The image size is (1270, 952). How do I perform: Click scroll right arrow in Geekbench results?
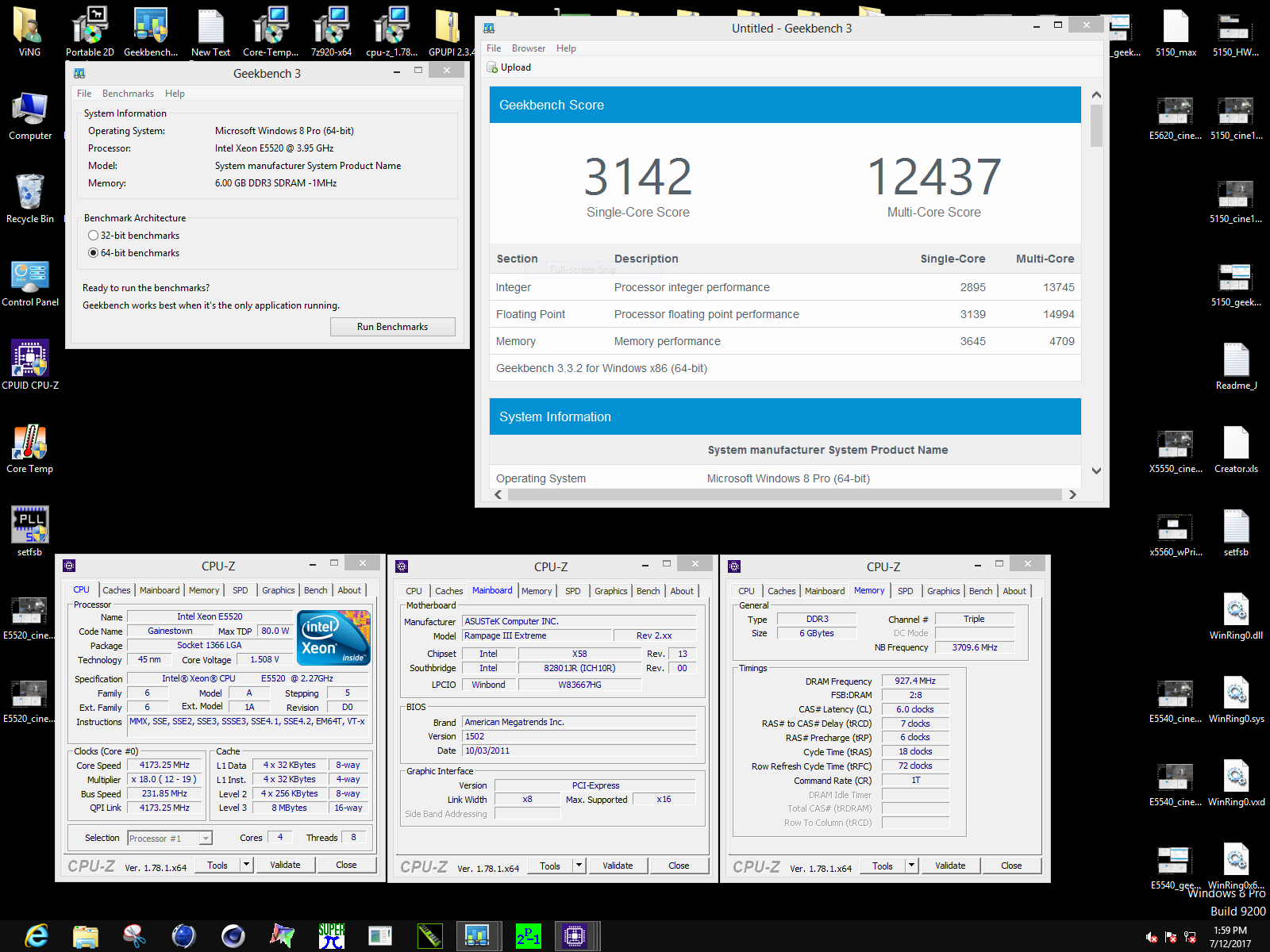[1072, 494]
